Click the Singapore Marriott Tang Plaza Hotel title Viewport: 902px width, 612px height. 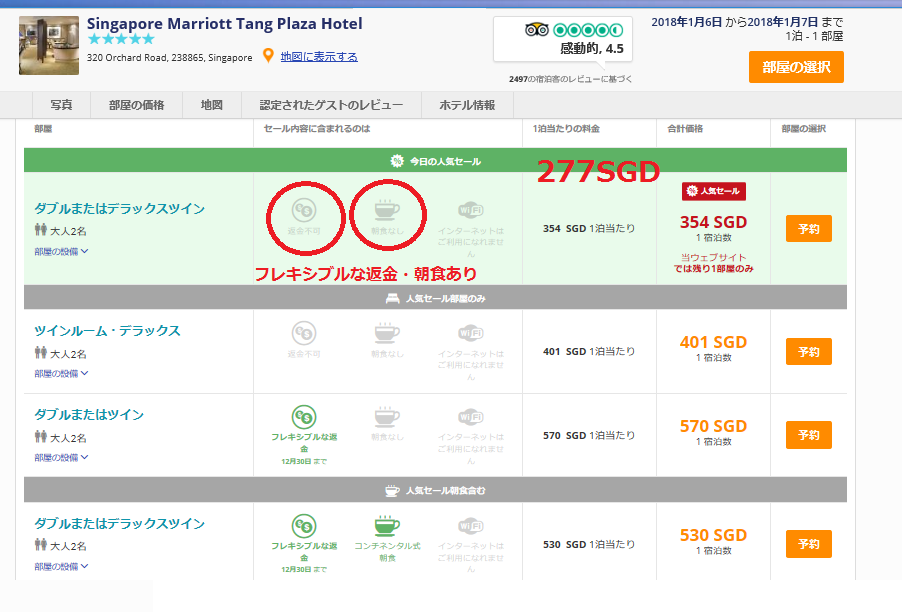(x=224, y=24)
